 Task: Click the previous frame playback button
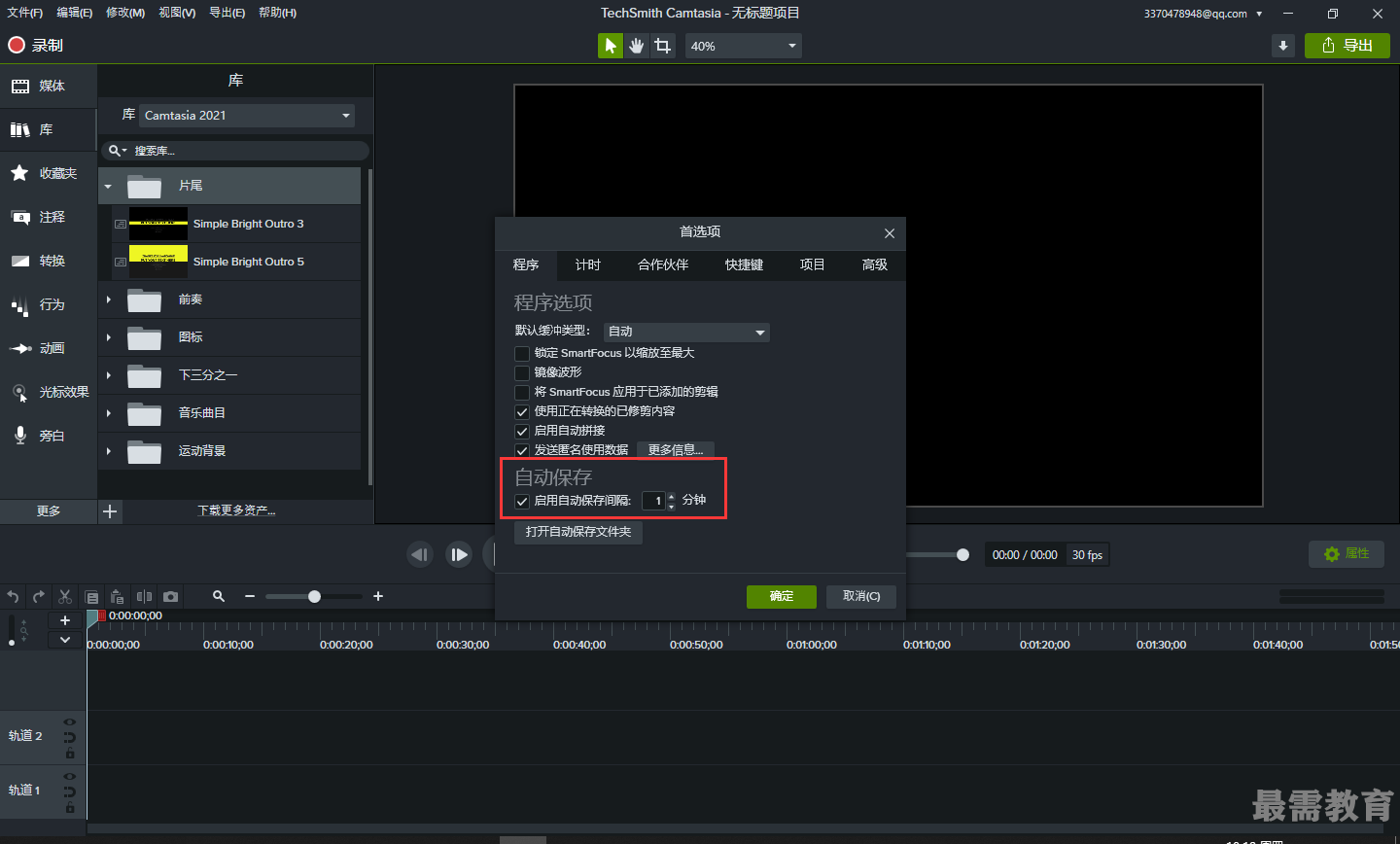point(420,554)
